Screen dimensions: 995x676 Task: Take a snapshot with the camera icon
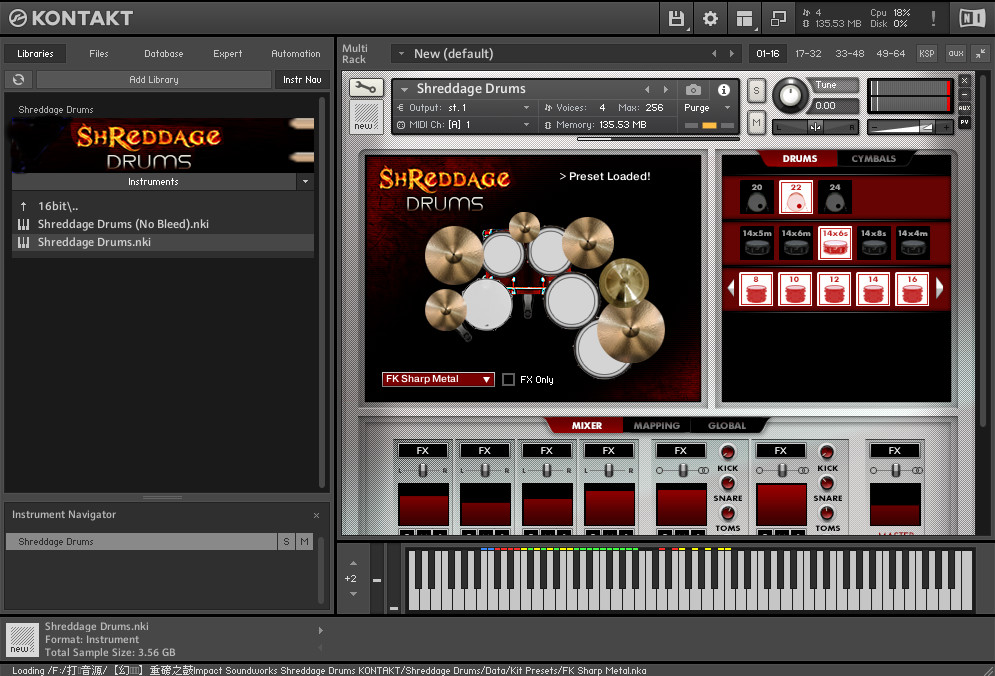[x=694, y=89]
